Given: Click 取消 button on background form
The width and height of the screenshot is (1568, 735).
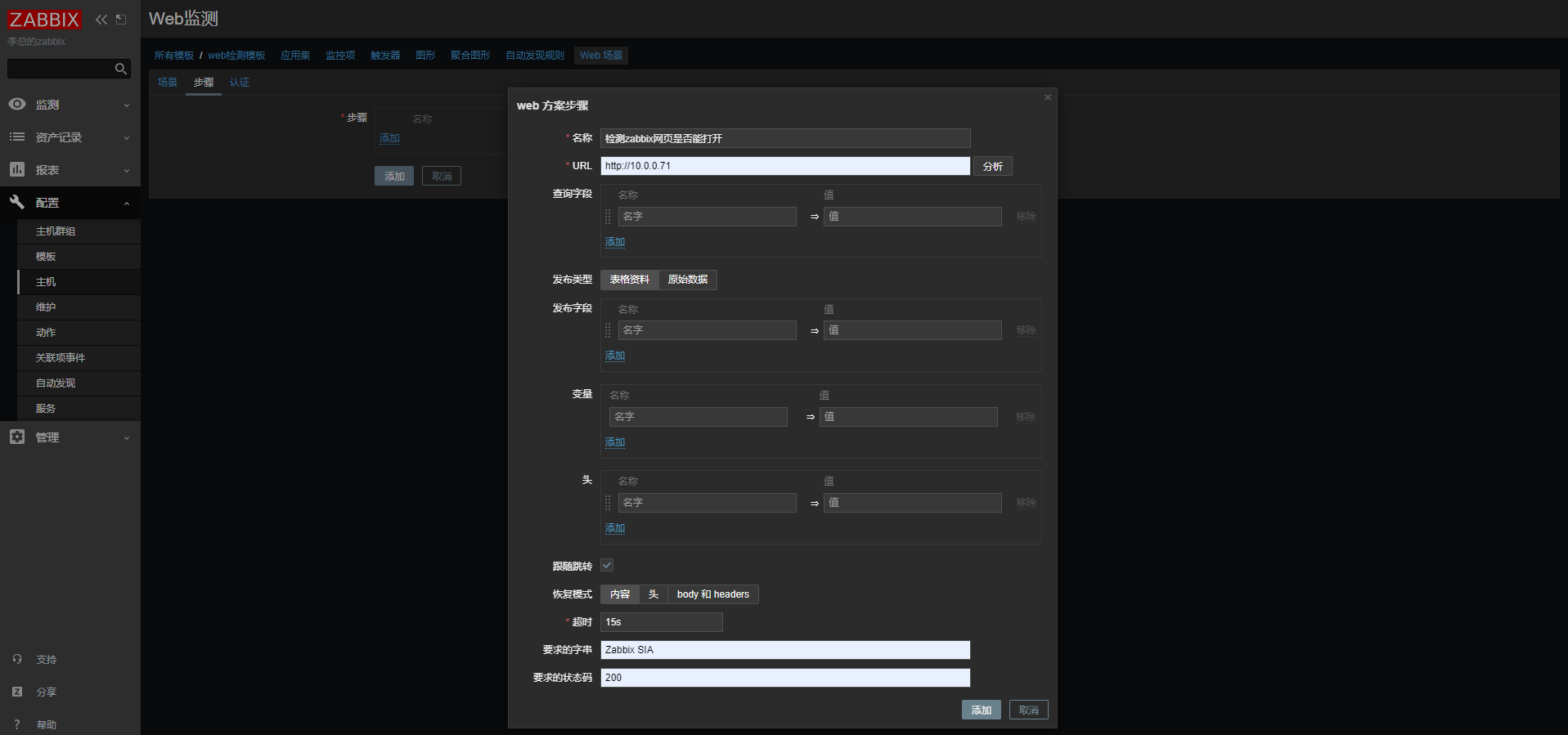Looking at the screenshot, I should (x=442, y=176).
